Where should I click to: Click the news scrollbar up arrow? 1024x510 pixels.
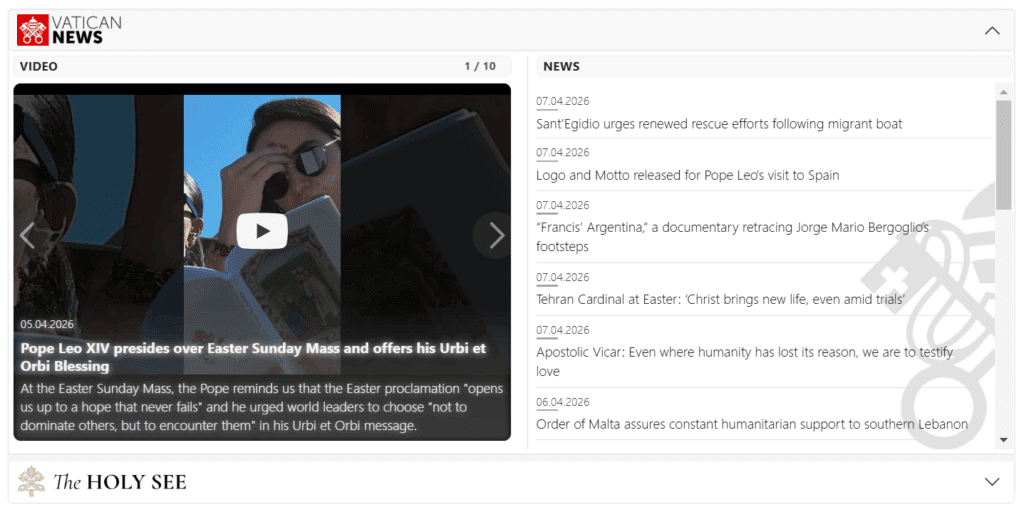coord(1004,90)
